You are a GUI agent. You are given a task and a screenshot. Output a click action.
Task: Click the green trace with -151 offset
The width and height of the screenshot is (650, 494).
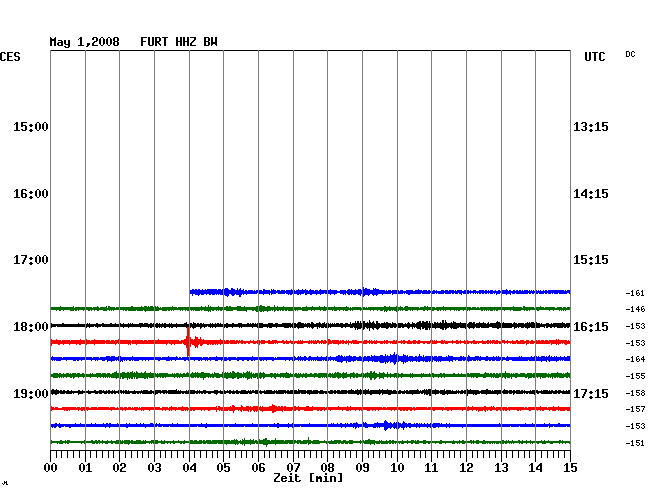[310, 442]
